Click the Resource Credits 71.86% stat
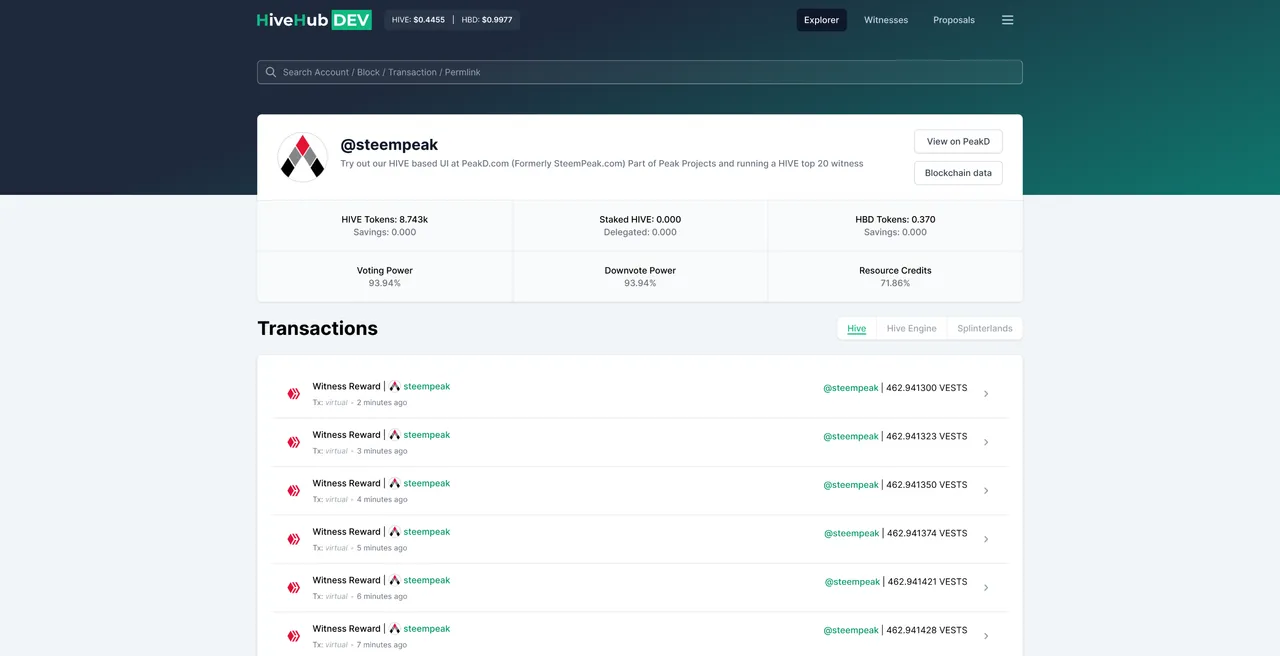Image resolution: width=1280 pixels, height=656 pixels. 895,276
